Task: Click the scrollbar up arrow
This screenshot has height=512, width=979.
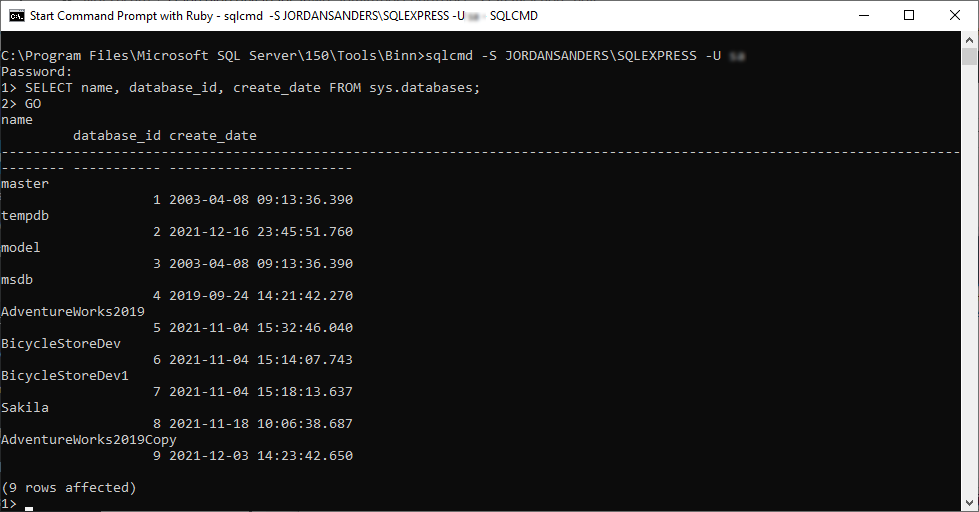Action: pos(969,39)
